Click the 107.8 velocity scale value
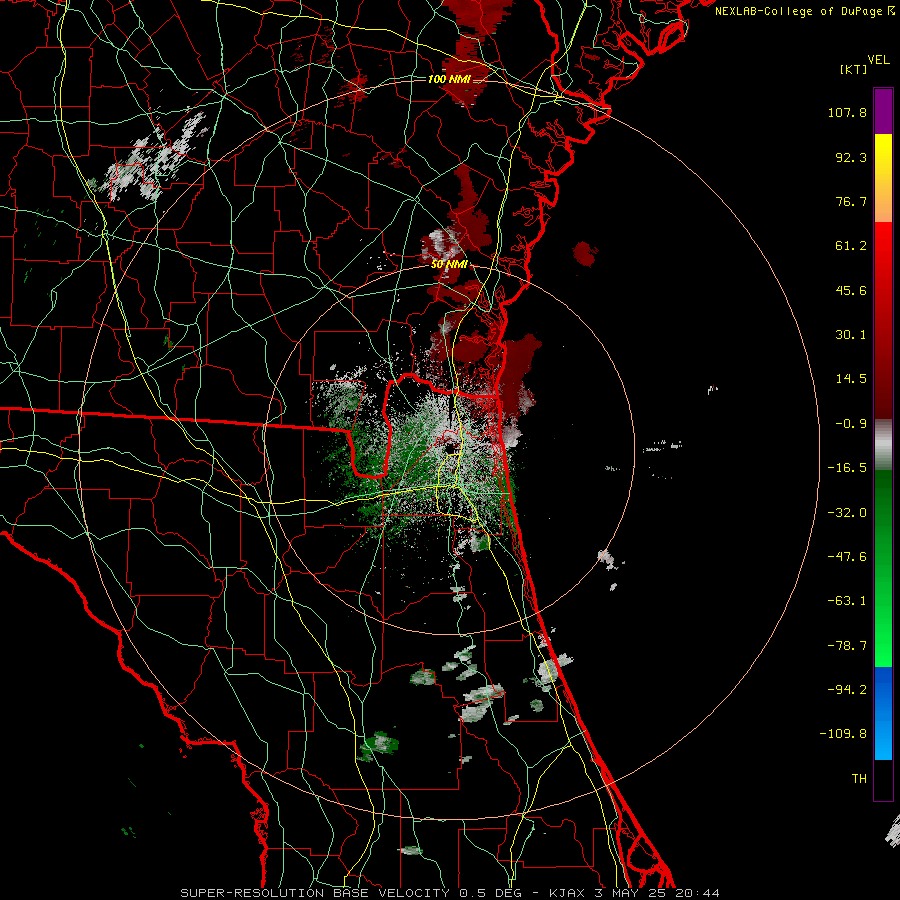The image size is (900, 900). (847, 112)
